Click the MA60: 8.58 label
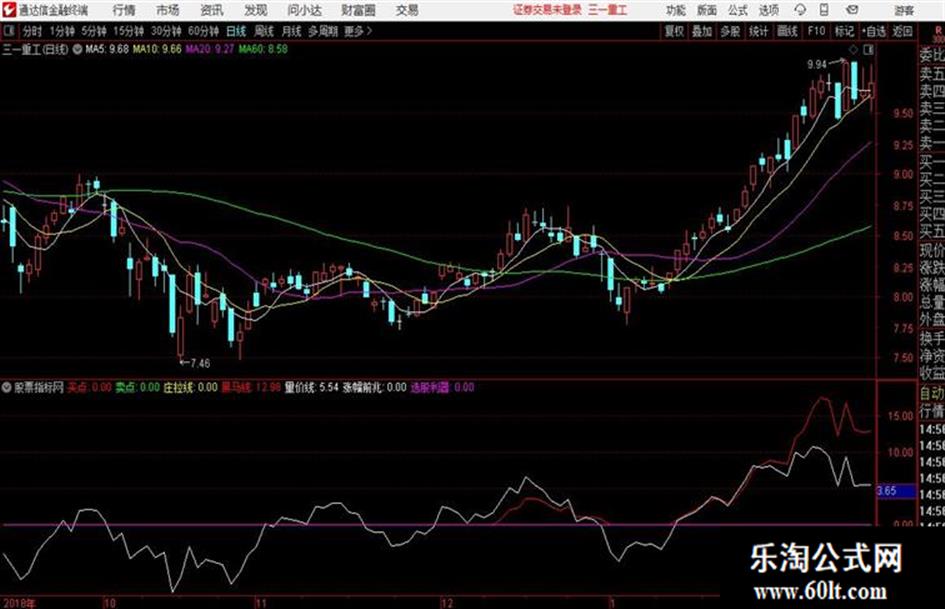This screenshot has height=609, width=945. tap(263, 49)
